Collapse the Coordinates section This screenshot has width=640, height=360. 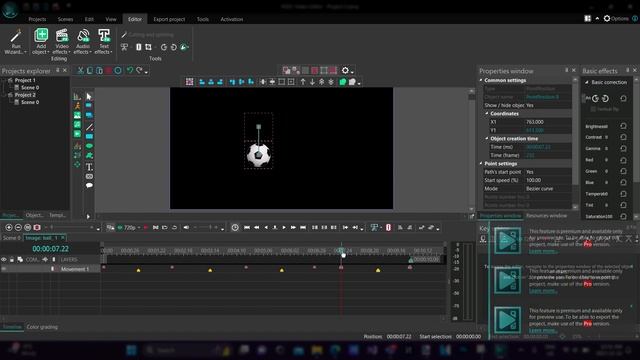coord(487,113)
